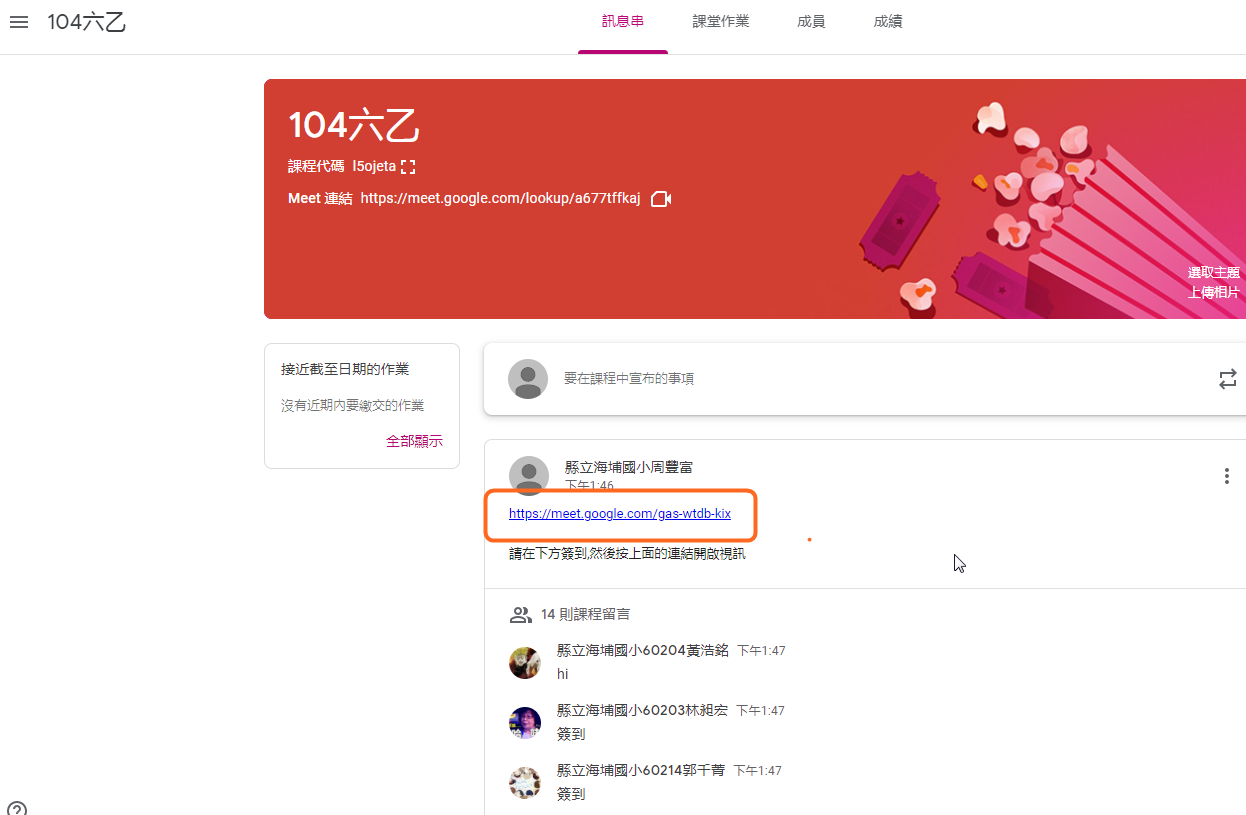1246x815 pixels.
Task: Switch to the 訊息串 tab
Action: pyautogui.click(x=622, y=22)
